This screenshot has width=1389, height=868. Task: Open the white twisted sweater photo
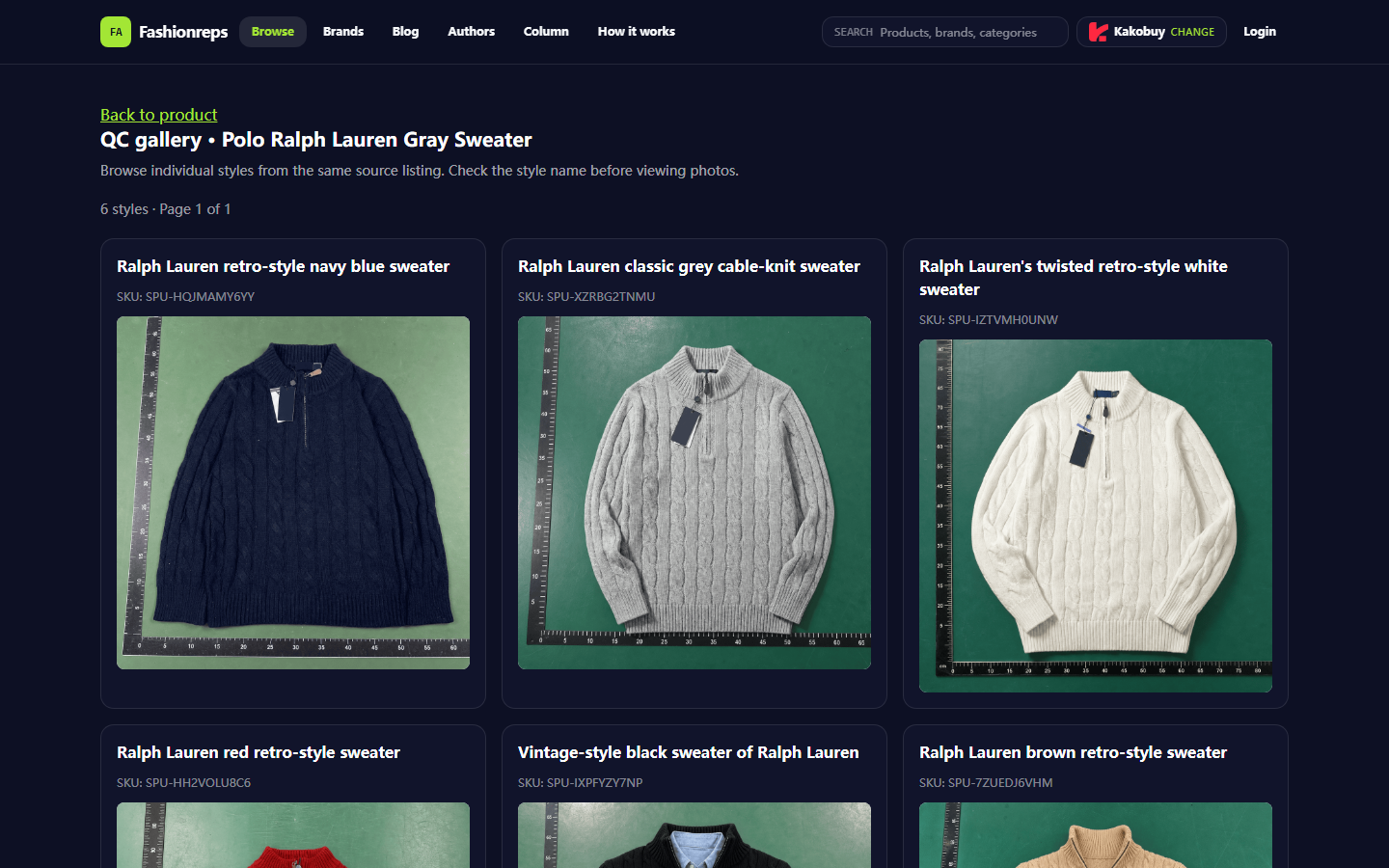(x=1096, y=516)
